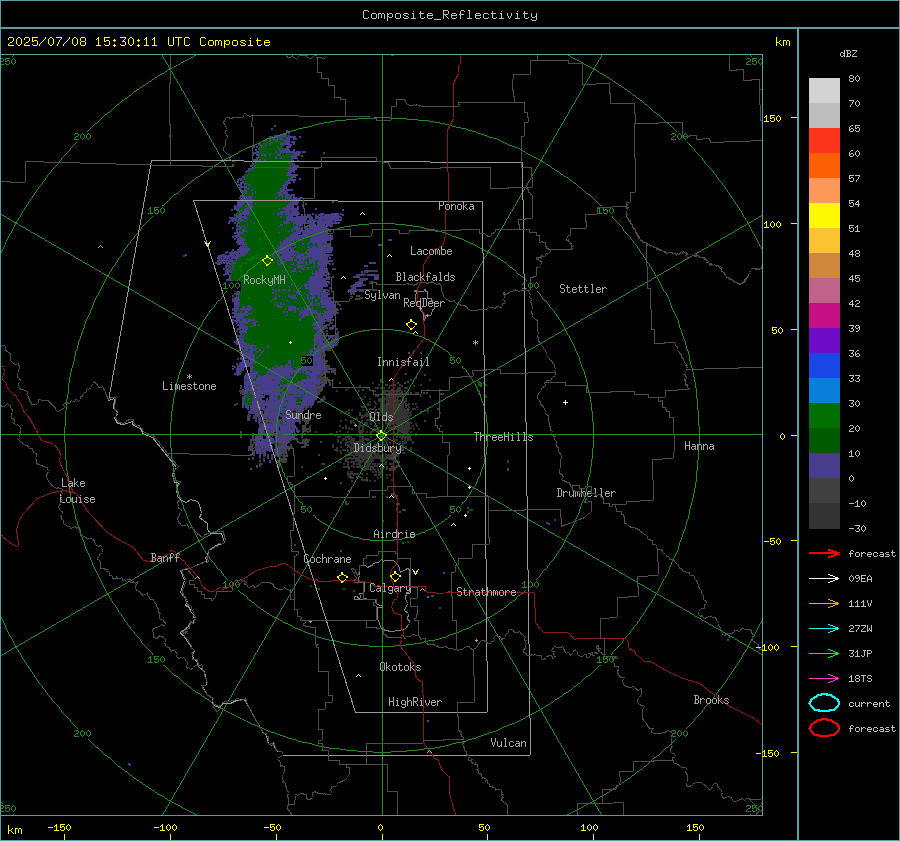The width and height of the screenshot is (900, 841).
Task: Click the Blackfalds city label
Action: 425,277
